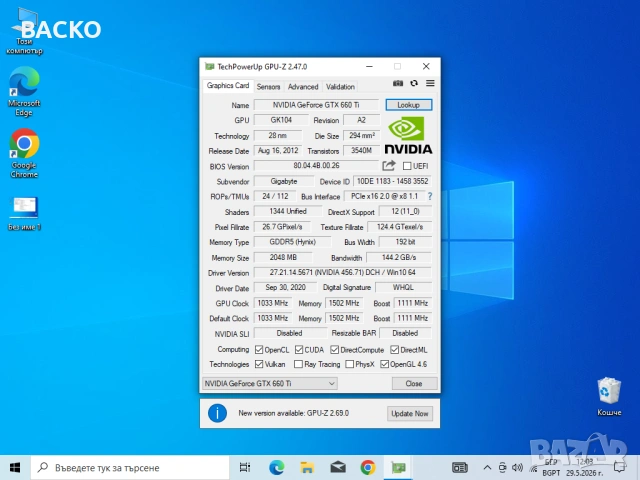Click the GPU 'GK104' field
Screen dimensions: 640x480
pos(281,120)
